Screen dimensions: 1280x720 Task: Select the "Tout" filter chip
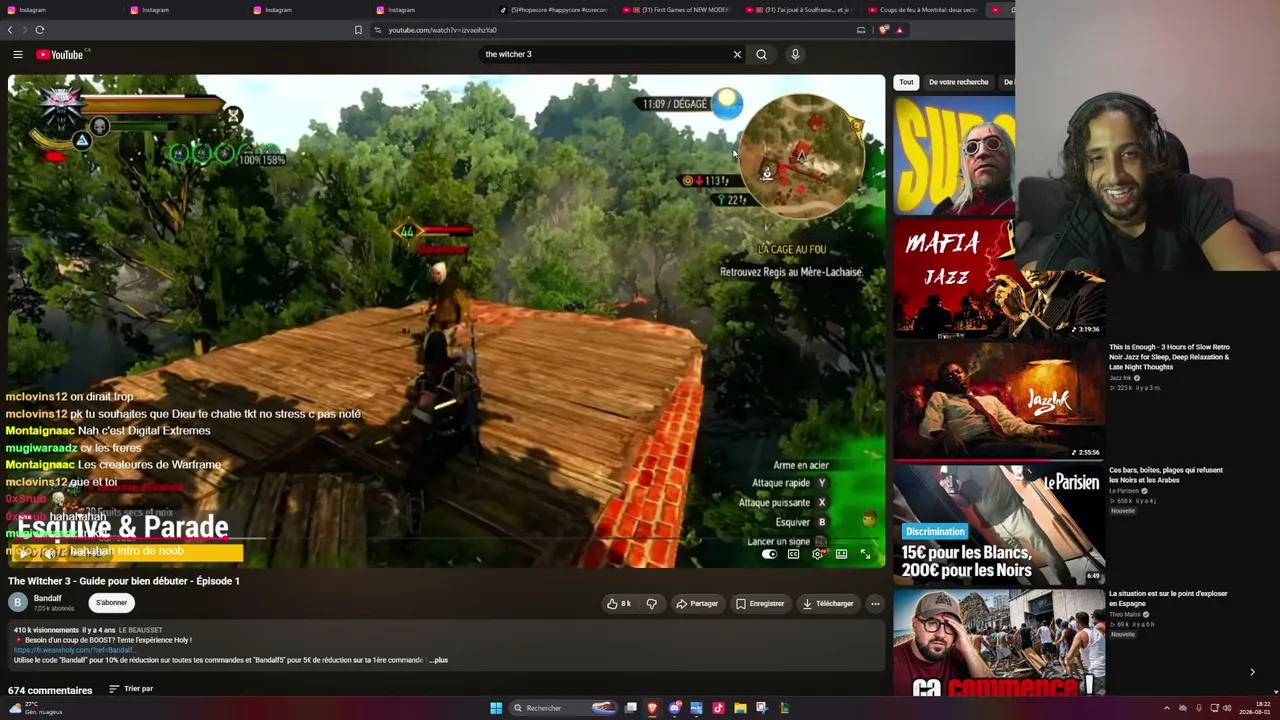pos(906,82)
